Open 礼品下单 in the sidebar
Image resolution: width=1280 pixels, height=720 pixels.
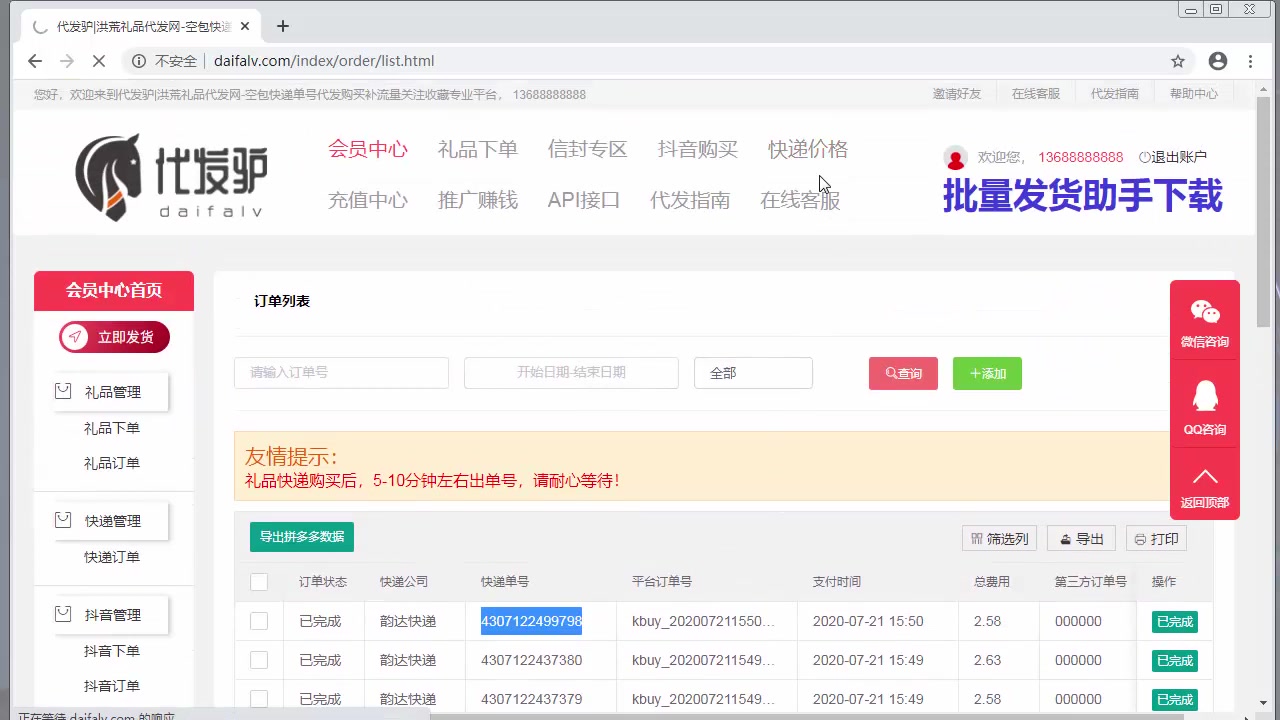pyautogui.click(x=112, y=428)
